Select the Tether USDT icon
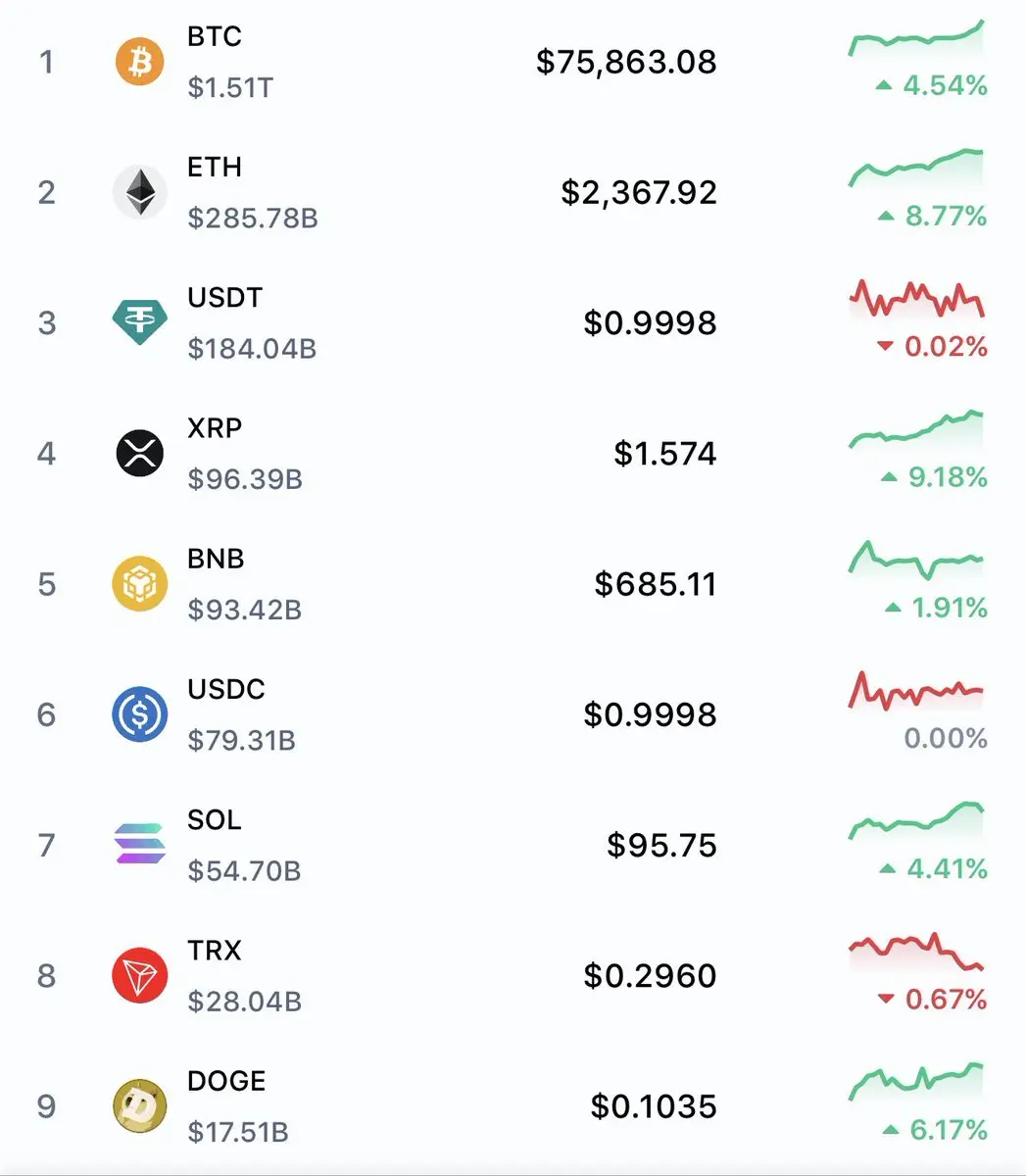The height and width of the screenshot is (1176, 1026). 140,322
